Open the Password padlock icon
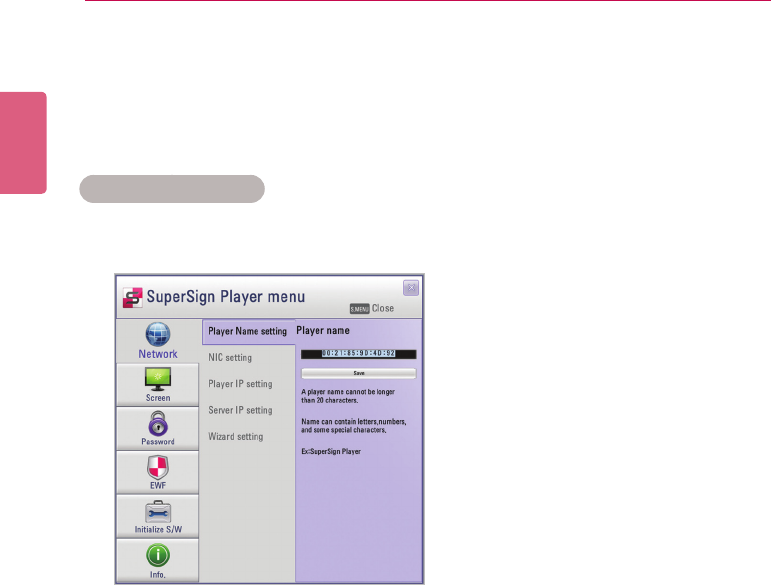 158,423
